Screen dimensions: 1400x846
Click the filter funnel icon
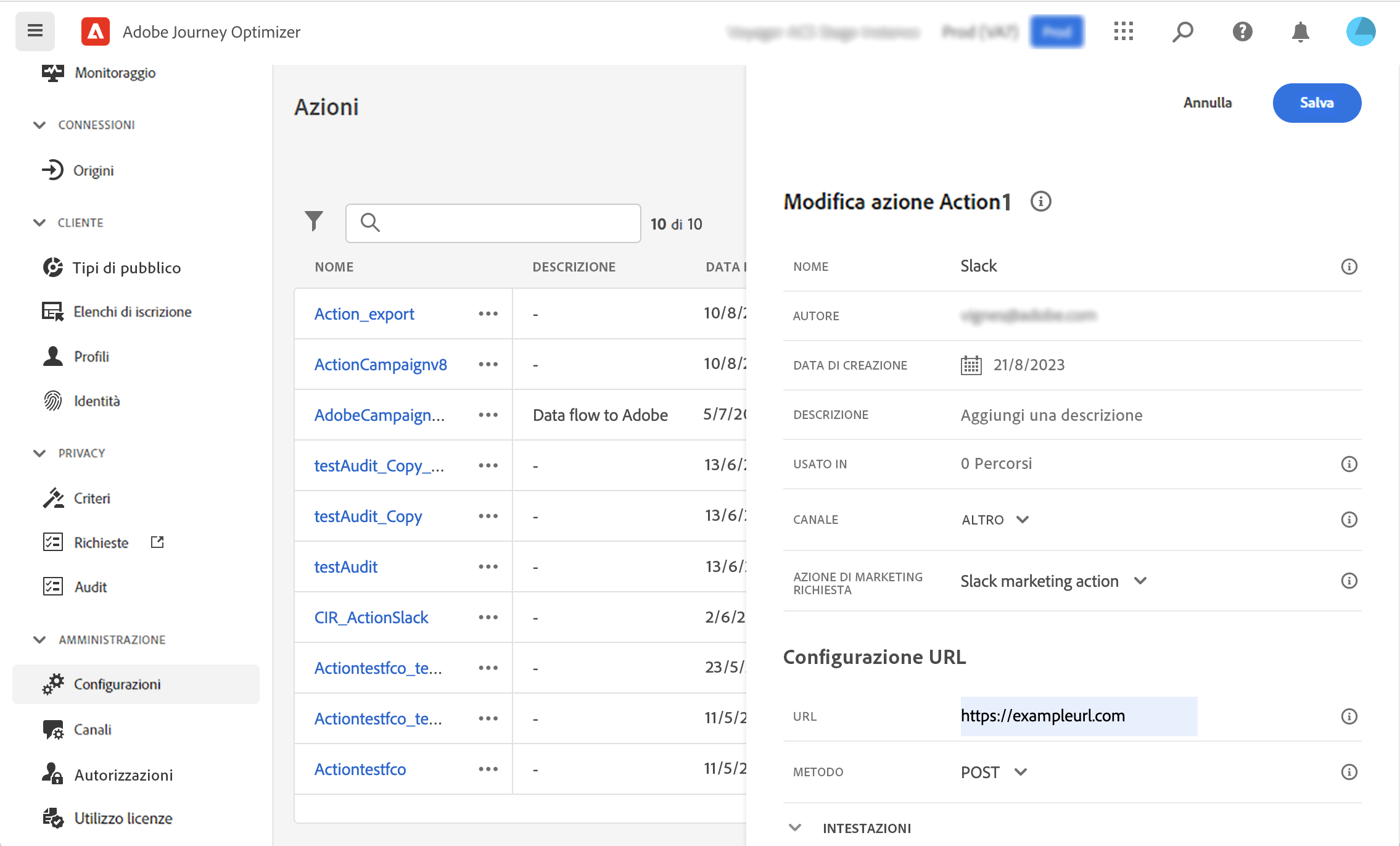[x=313, y=222]
